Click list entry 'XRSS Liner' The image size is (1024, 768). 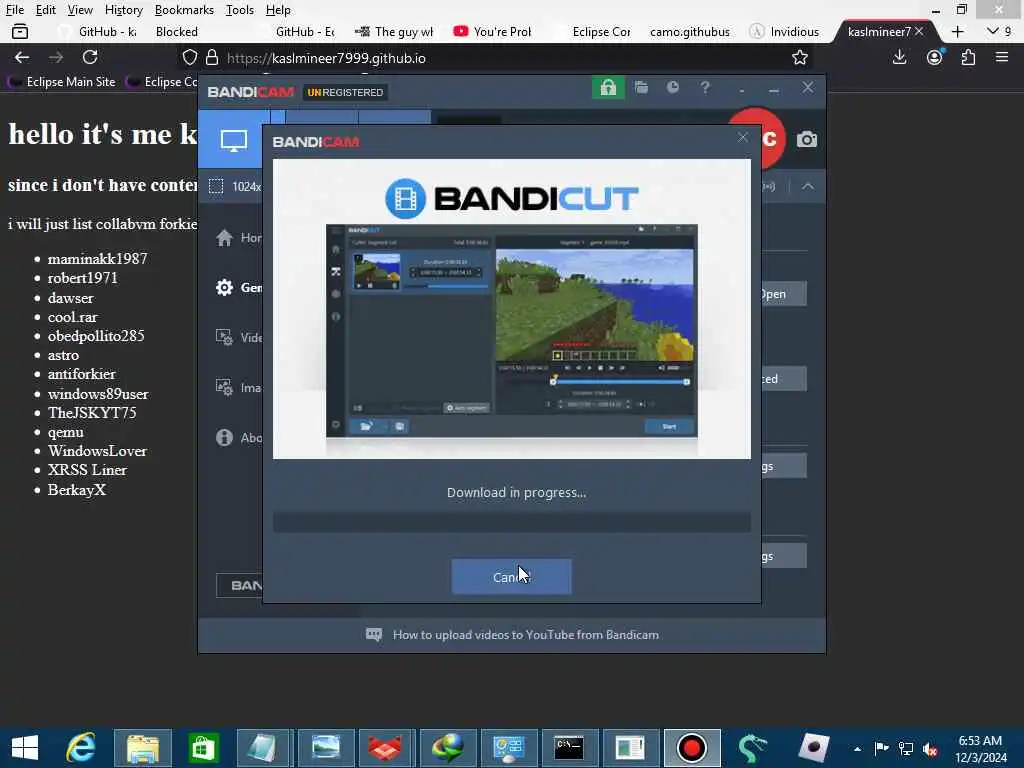(88, 470)
